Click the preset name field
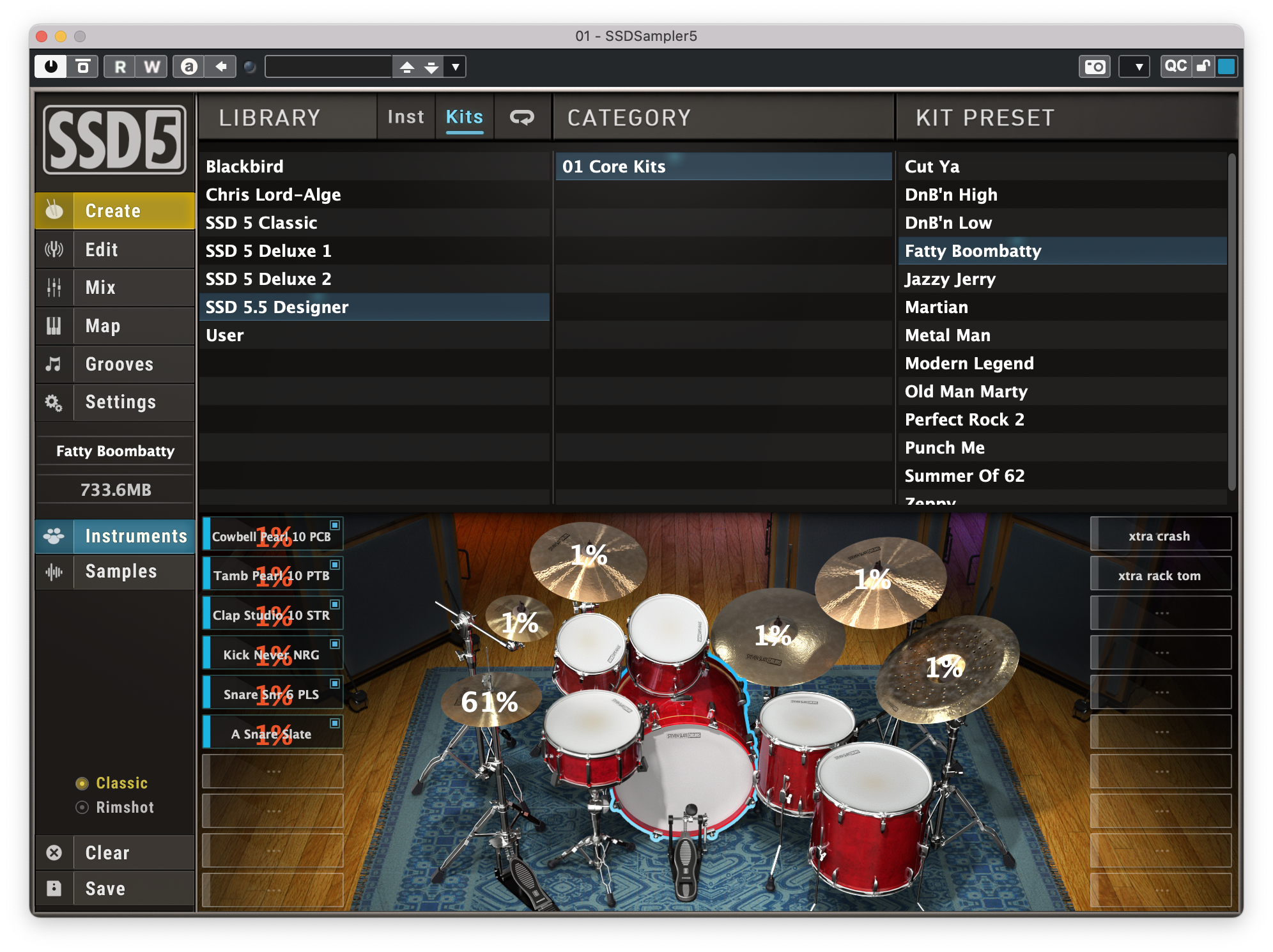 [328, 66]
